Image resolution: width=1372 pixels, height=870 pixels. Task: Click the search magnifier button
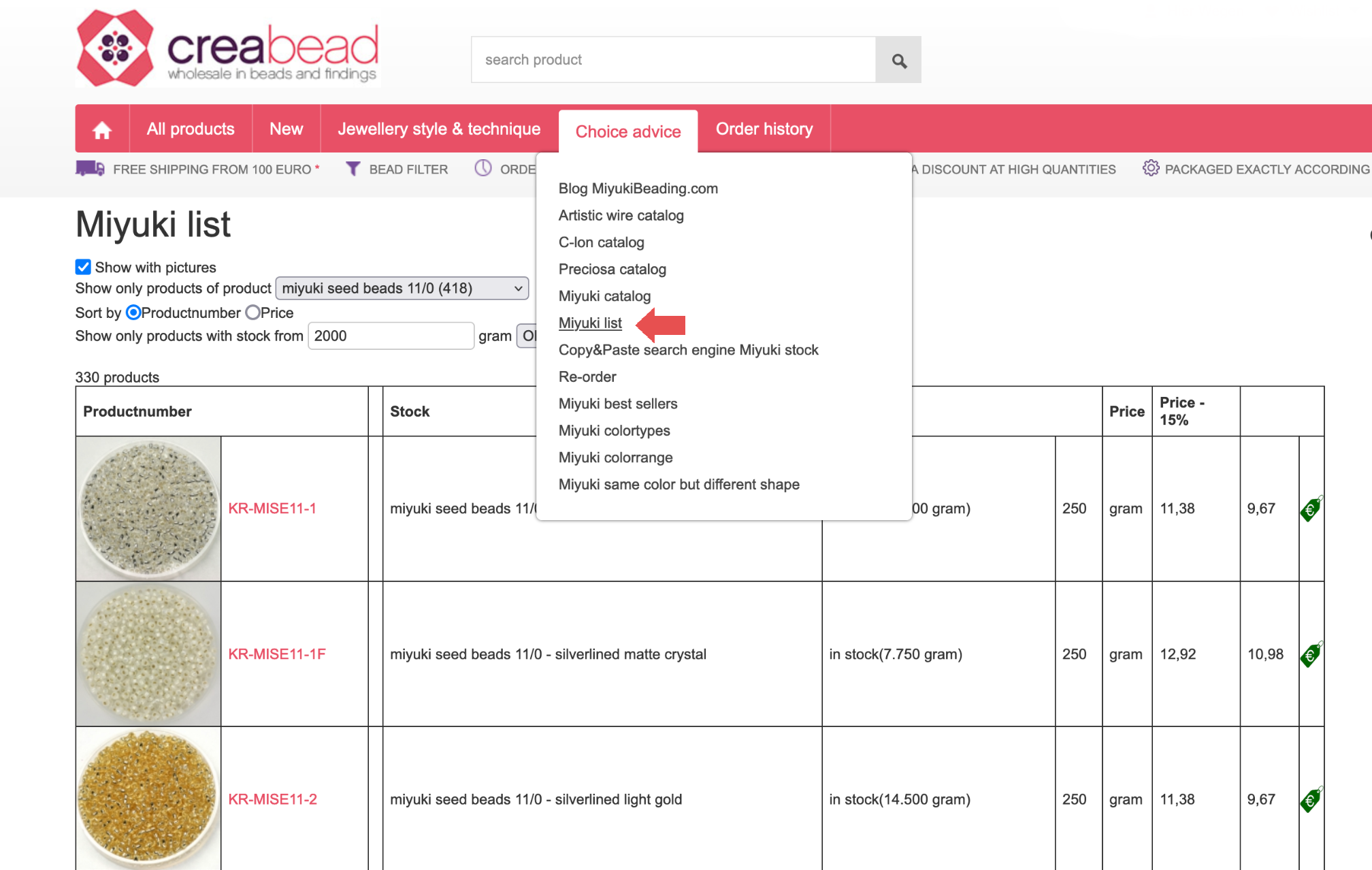tap(898, 60)
